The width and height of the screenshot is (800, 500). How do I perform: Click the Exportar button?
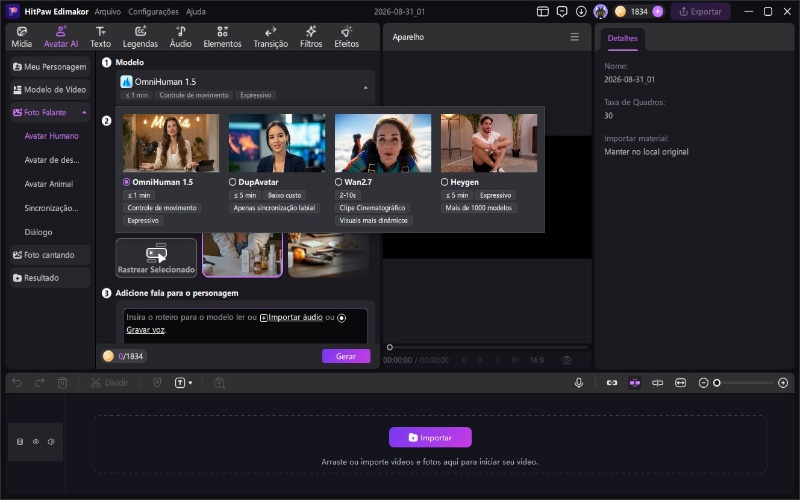coord(701,11)
